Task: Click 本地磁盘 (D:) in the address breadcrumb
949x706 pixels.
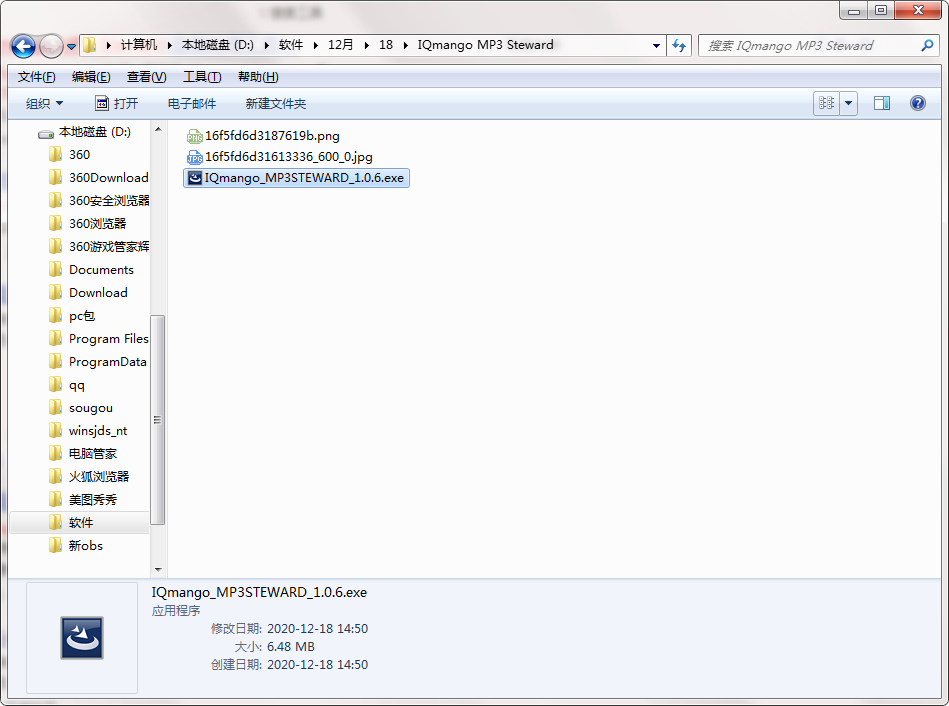Action: [218, 45]
